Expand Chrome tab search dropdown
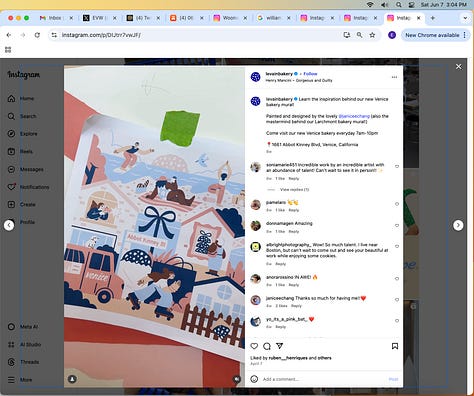 [x=465, y=18]
